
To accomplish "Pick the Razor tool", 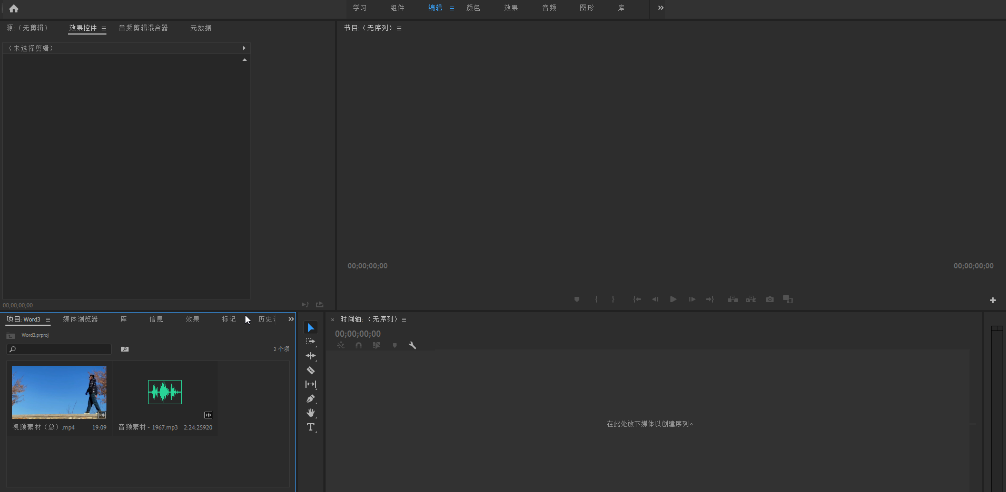I will (x=310, y=370).
